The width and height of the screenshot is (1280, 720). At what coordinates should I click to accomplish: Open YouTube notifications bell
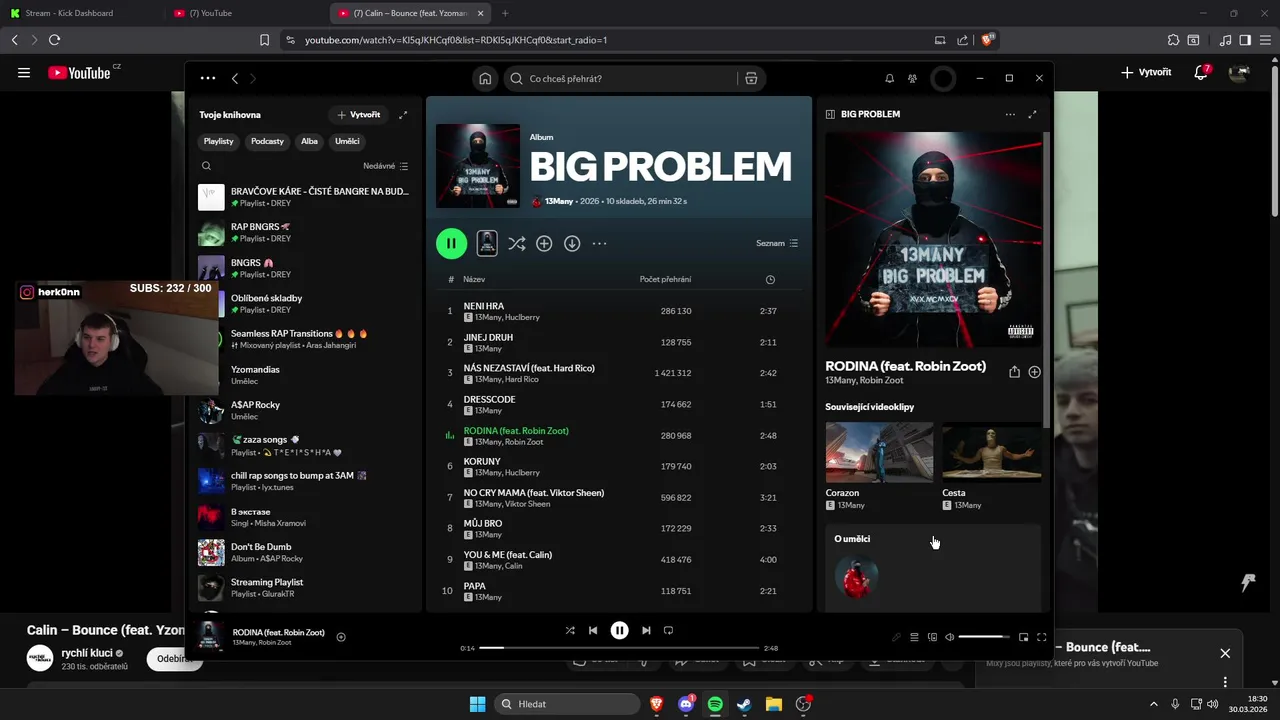pos(1202,72)
